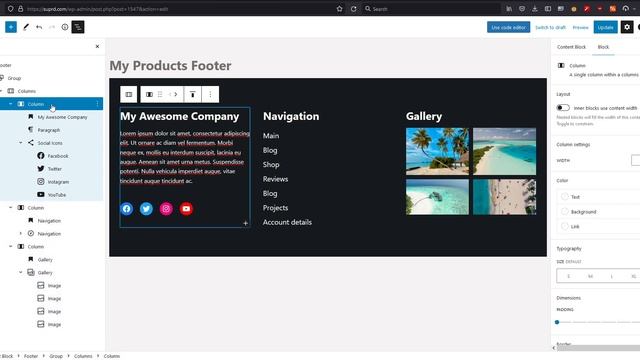This screenshot has height=360, width=640.
Task: Select the Paragraph item in list view
Action: click(49, 130)
